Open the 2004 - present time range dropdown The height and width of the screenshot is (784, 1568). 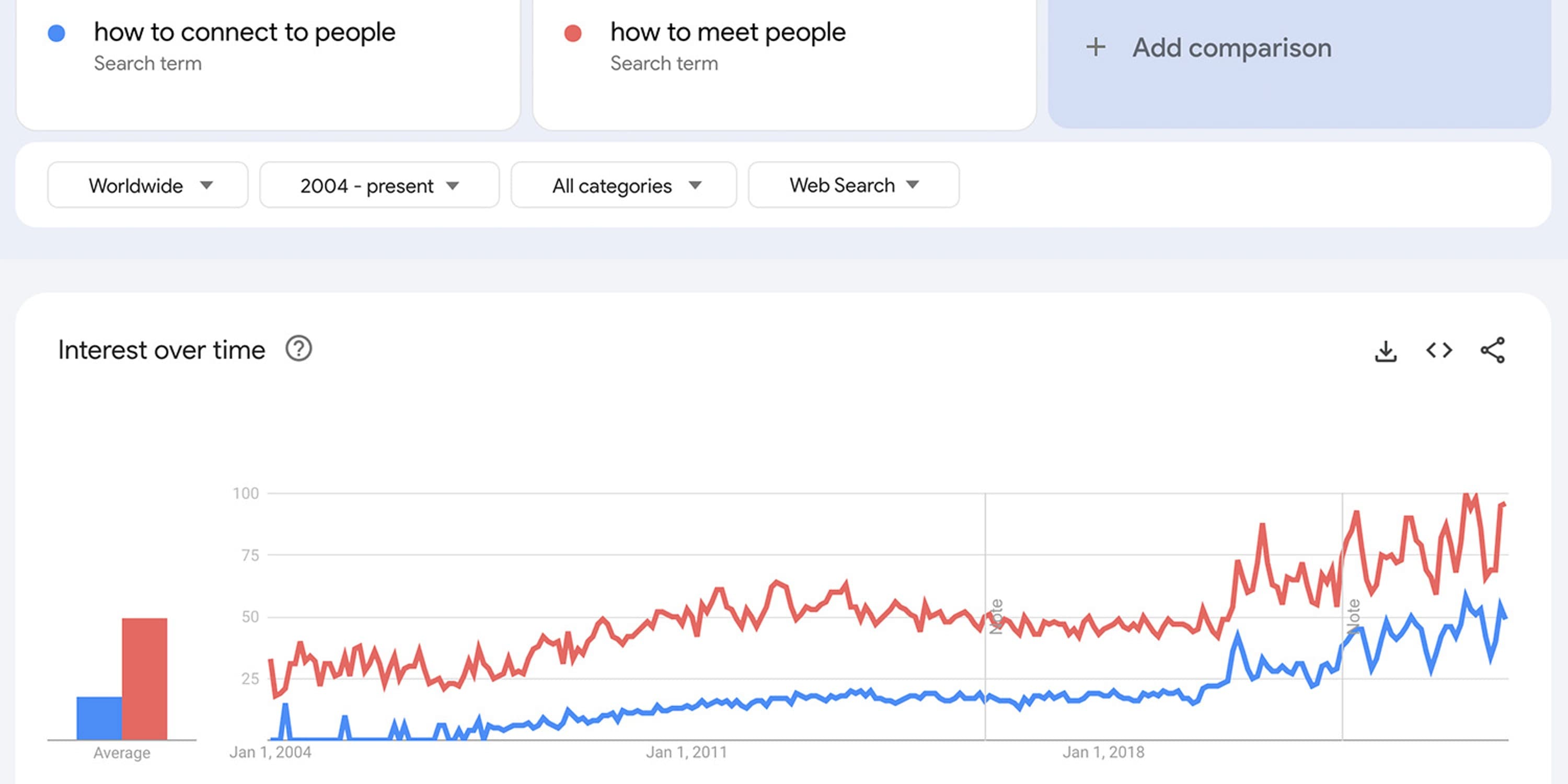(x=380, y=185)
